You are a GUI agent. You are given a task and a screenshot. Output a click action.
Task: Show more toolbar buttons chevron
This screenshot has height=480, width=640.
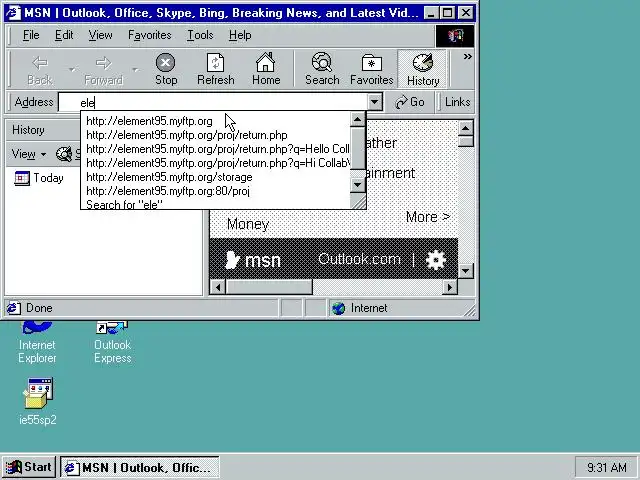[467, 57]
